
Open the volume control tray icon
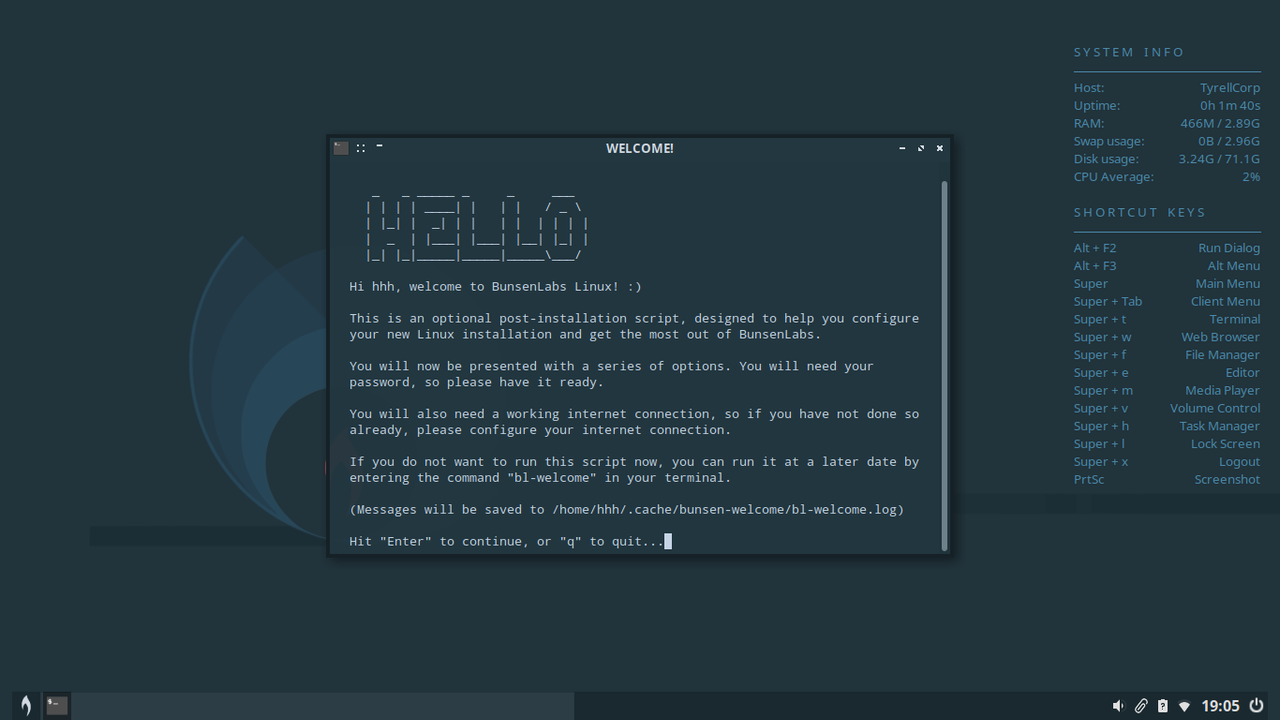(x=1118, y=706)
